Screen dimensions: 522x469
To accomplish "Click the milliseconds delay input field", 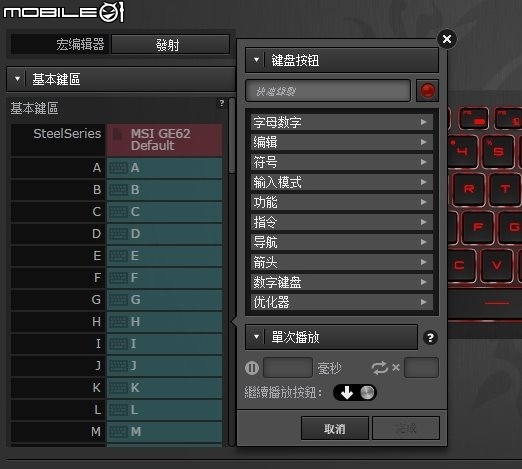I will pyautogui.click(x=288, y=368).
